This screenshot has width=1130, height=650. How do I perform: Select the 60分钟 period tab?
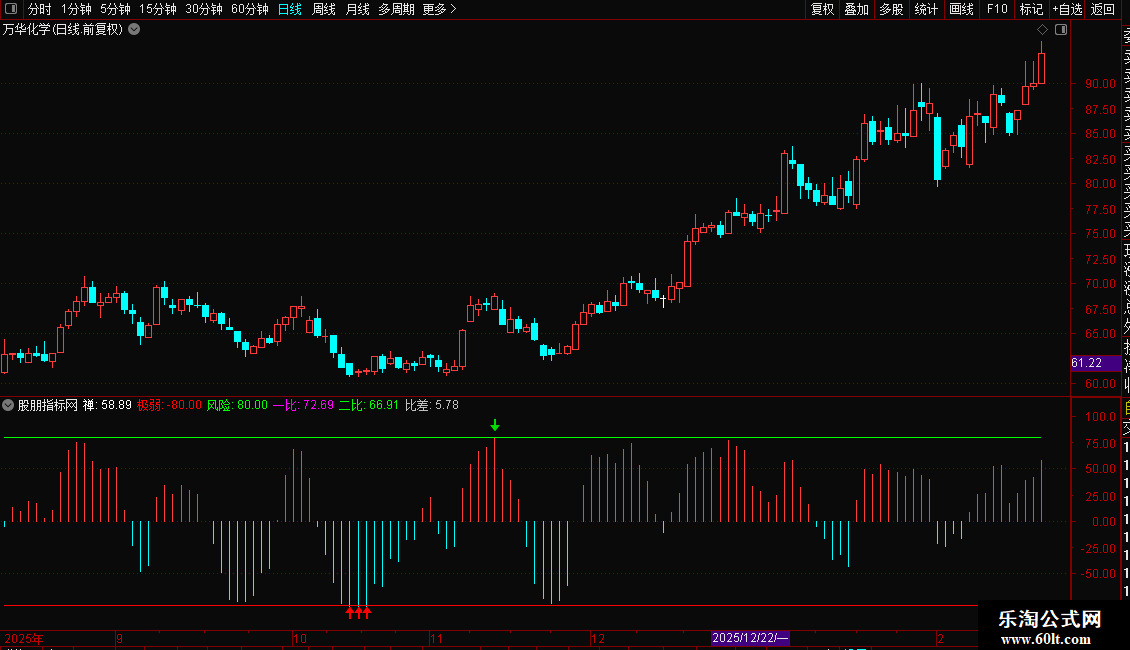250,9
